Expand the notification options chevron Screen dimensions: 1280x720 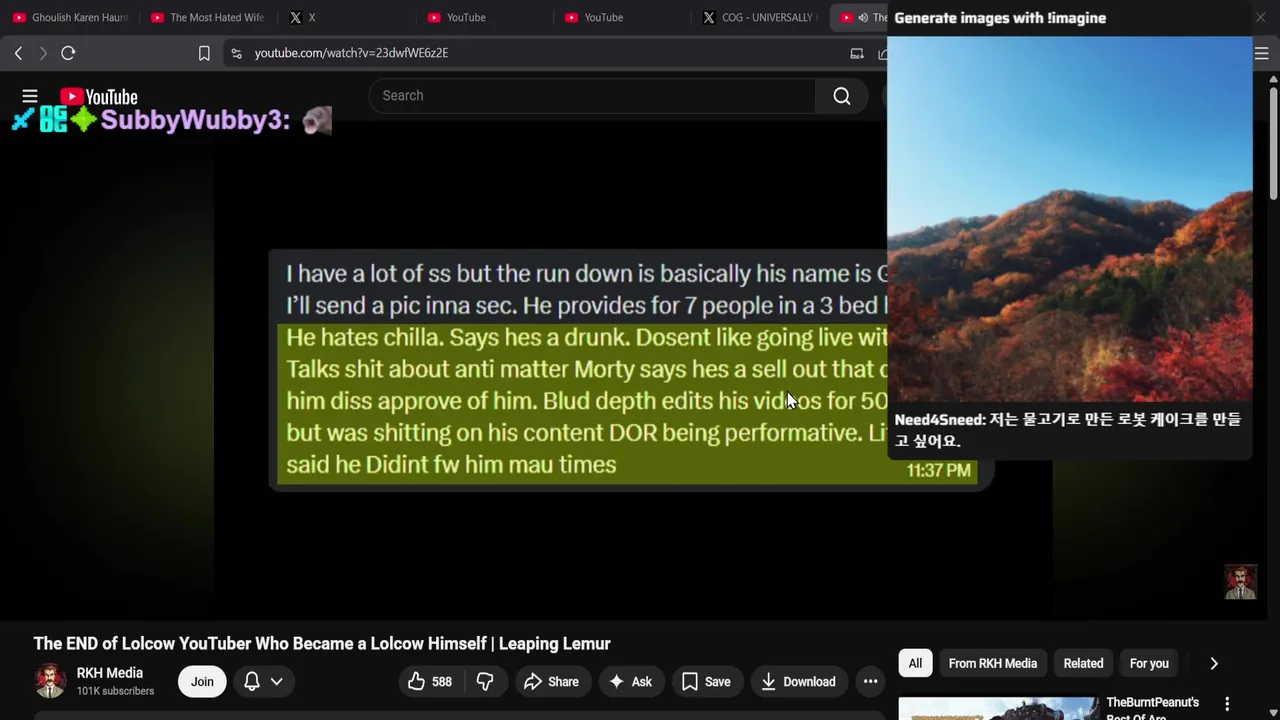(x=277, y=682)
